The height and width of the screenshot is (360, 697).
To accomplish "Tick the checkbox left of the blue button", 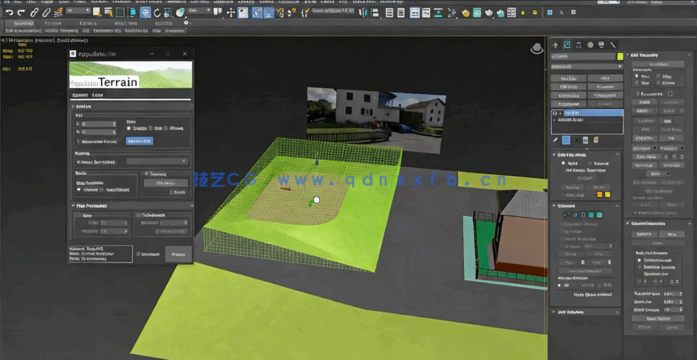I will pyautogui.click(x=79, y=141).
